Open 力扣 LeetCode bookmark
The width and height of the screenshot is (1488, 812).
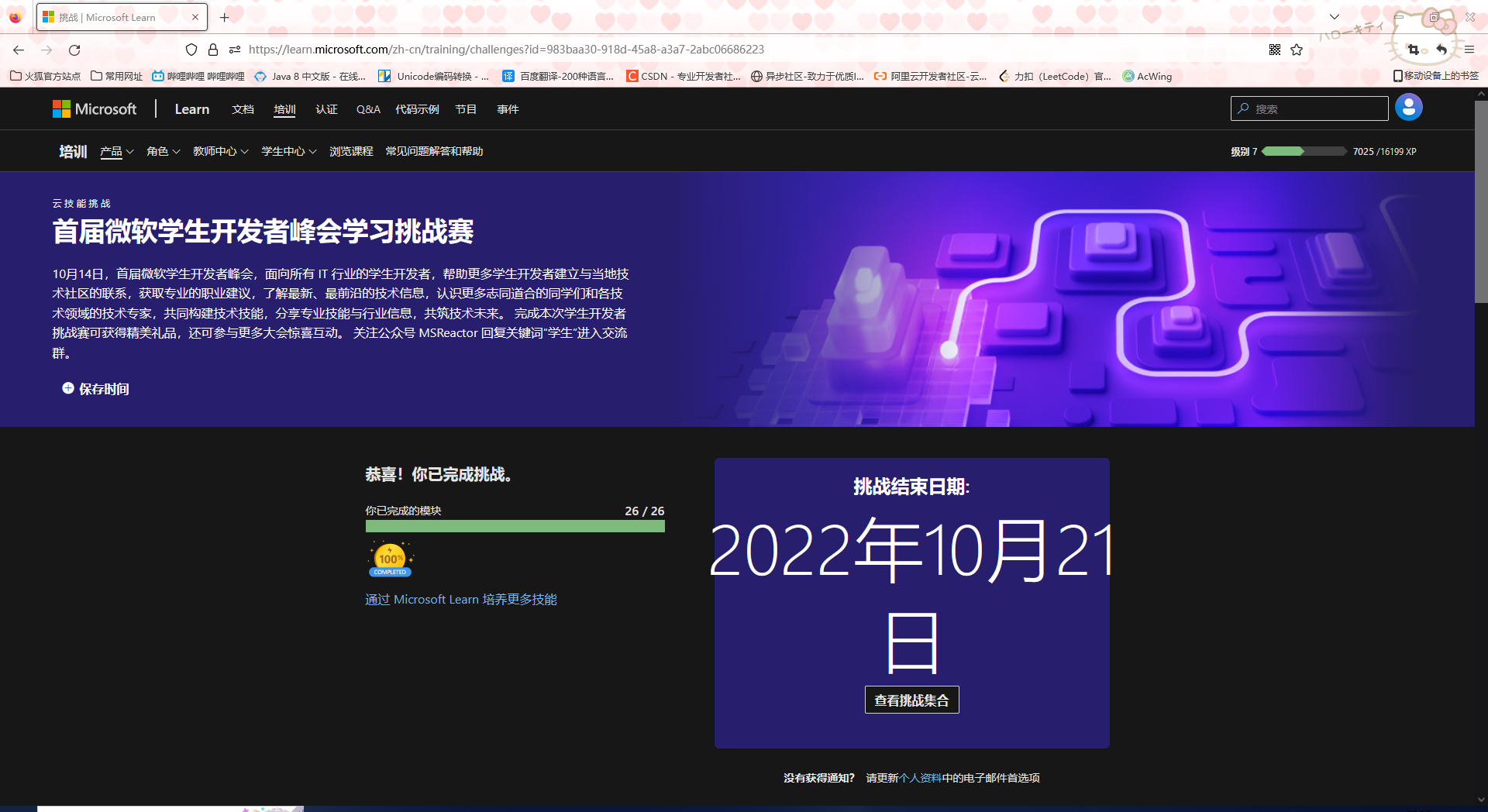[x=1055, y=76]
